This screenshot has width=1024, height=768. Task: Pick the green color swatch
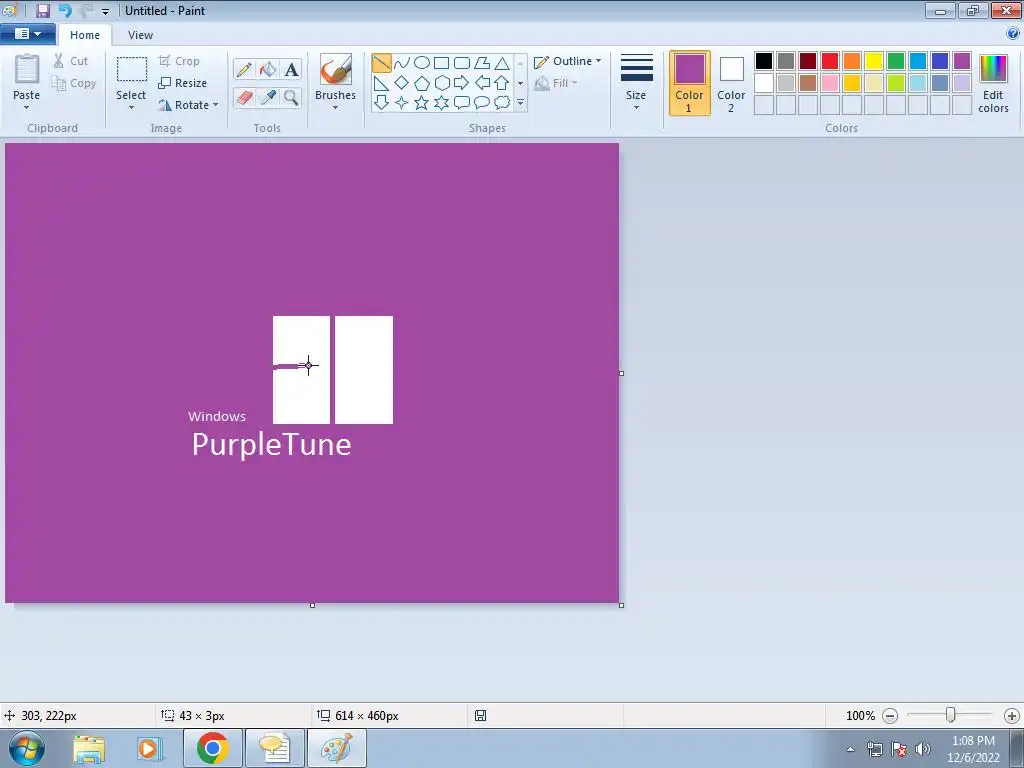point(896,61)
